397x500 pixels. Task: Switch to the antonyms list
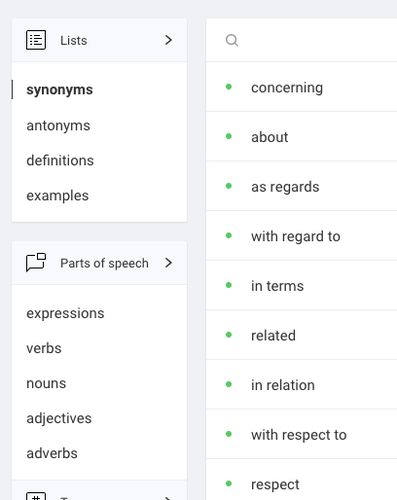[58, 126]
